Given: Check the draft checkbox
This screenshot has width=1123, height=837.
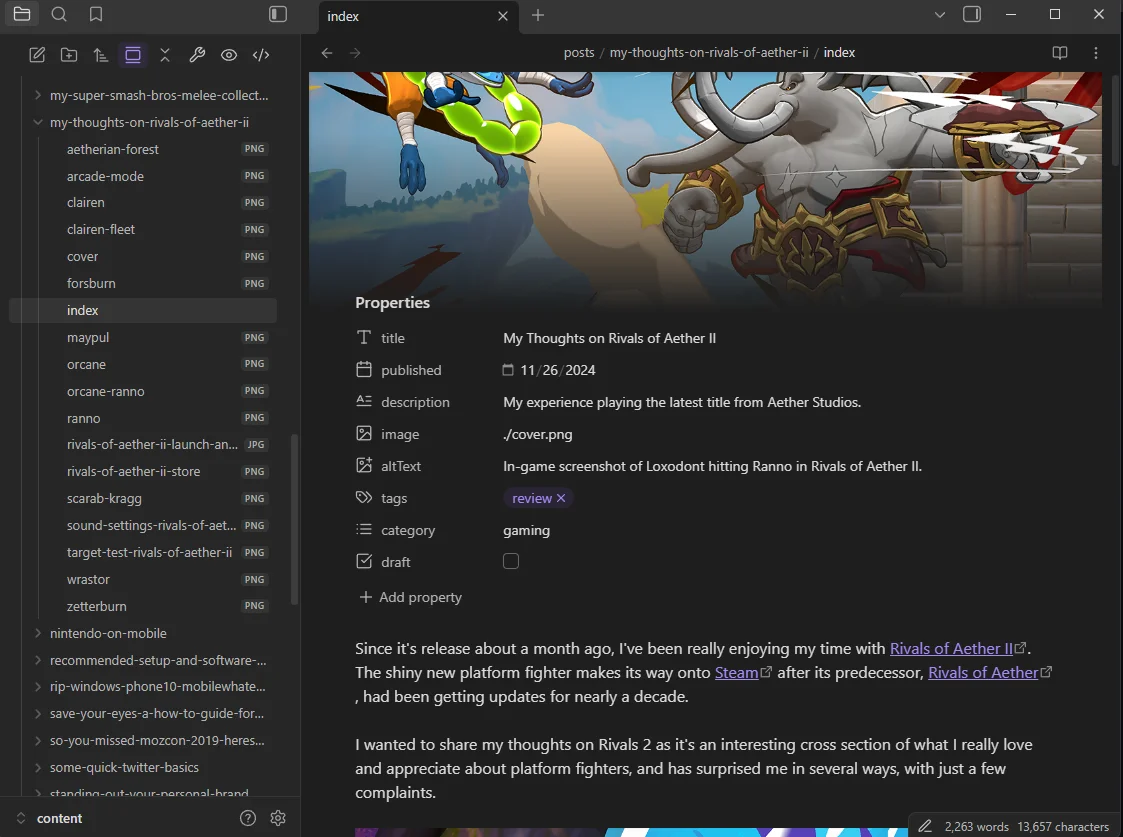Looking at the screenshot, I should tap(511, 561).
